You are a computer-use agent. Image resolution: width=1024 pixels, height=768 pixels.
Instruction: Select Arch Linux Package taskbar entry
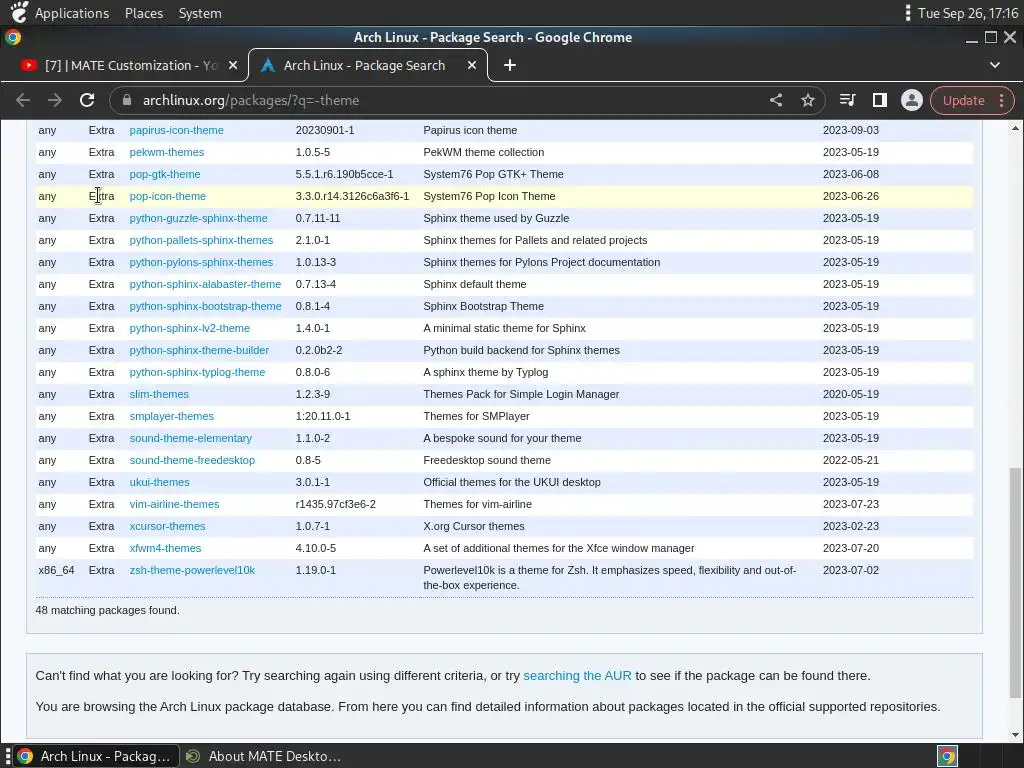(96, 756)
